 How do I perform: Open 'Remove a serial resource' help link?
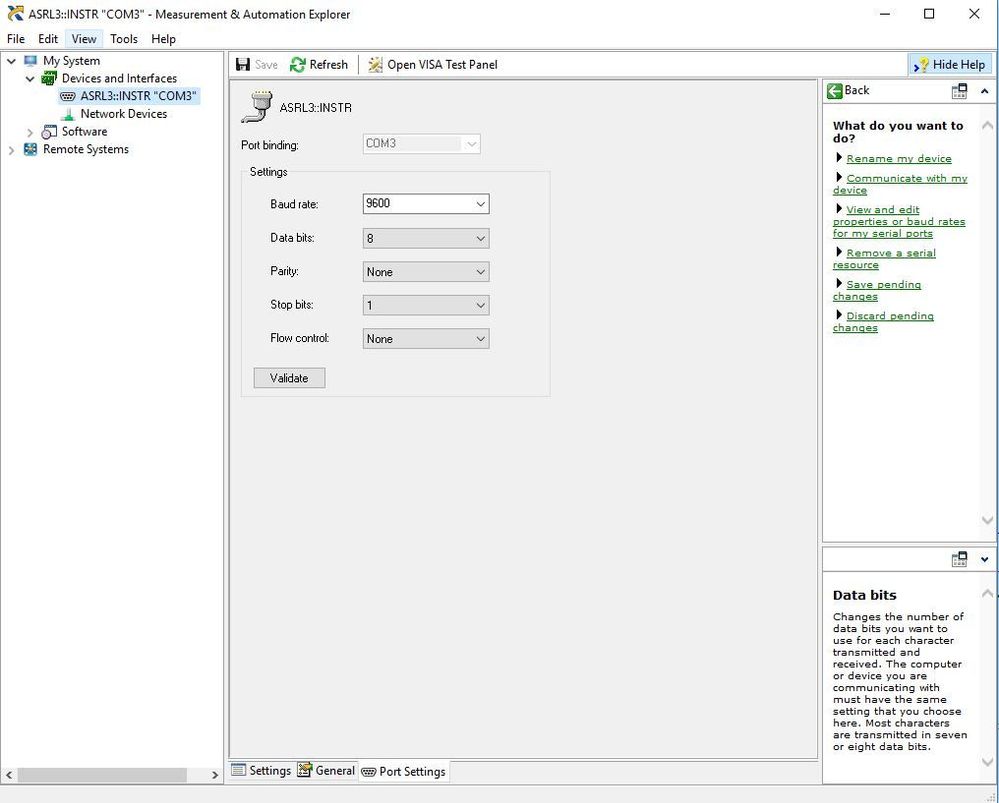pos(884,259)
